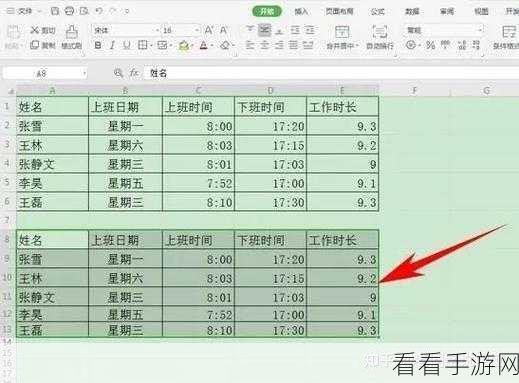
Task: Open the number format dropdown (常规)
Action: [x=480, y=30]
